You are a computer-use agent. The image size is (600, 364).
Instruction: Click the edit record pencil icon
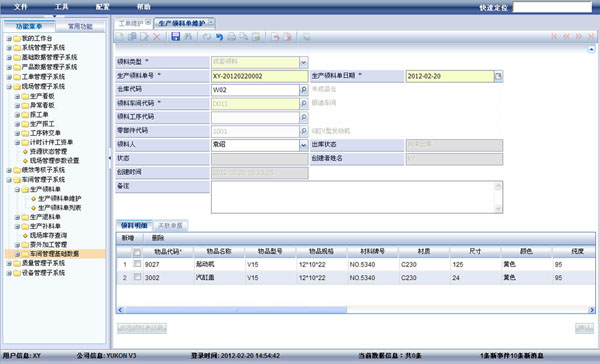[144, 37]
